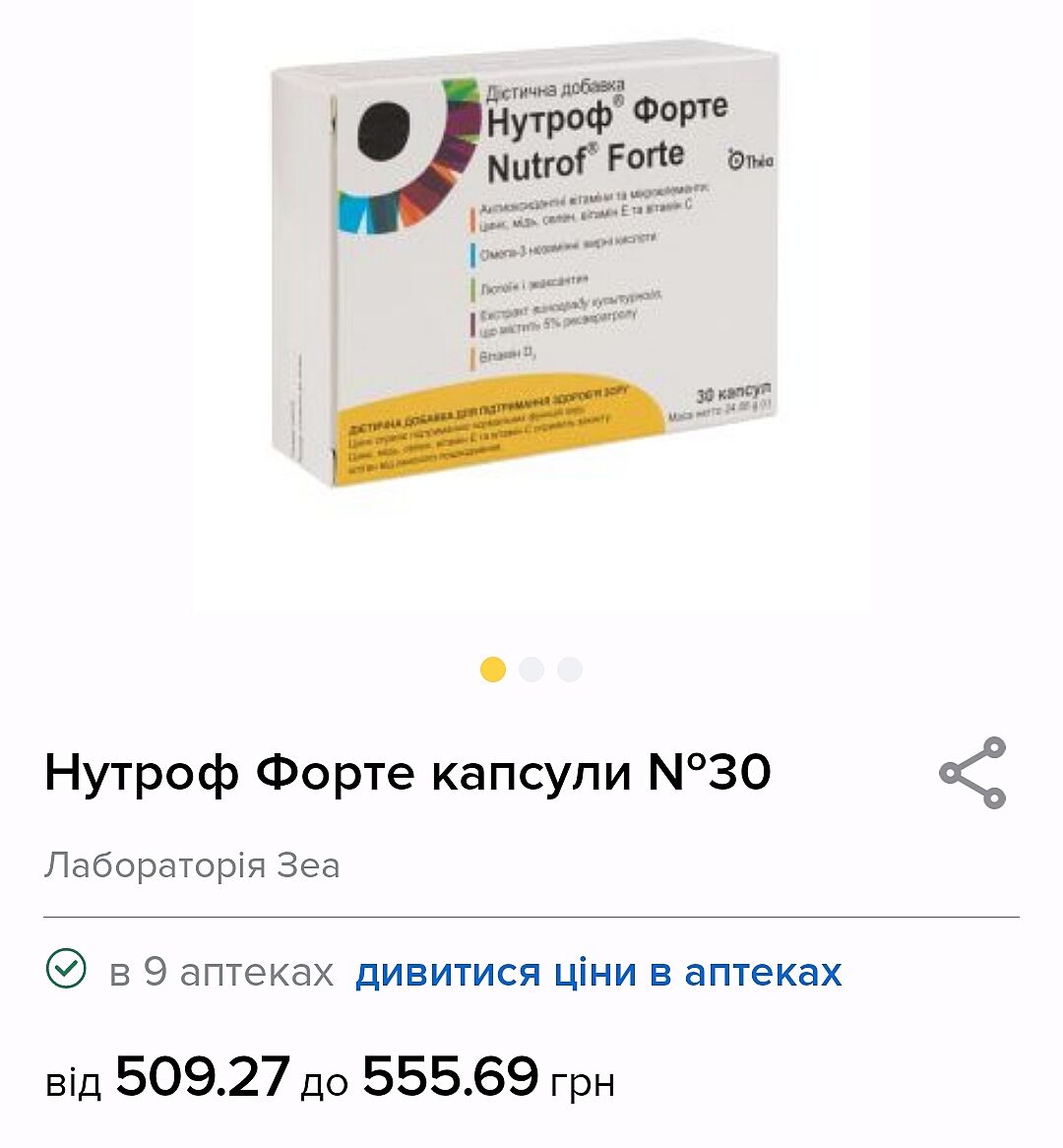Image resolution: width=1063 pixels, height=1148 pixels.
Task: Tap the share icon beside product title
Action: [x=973, y=773]
